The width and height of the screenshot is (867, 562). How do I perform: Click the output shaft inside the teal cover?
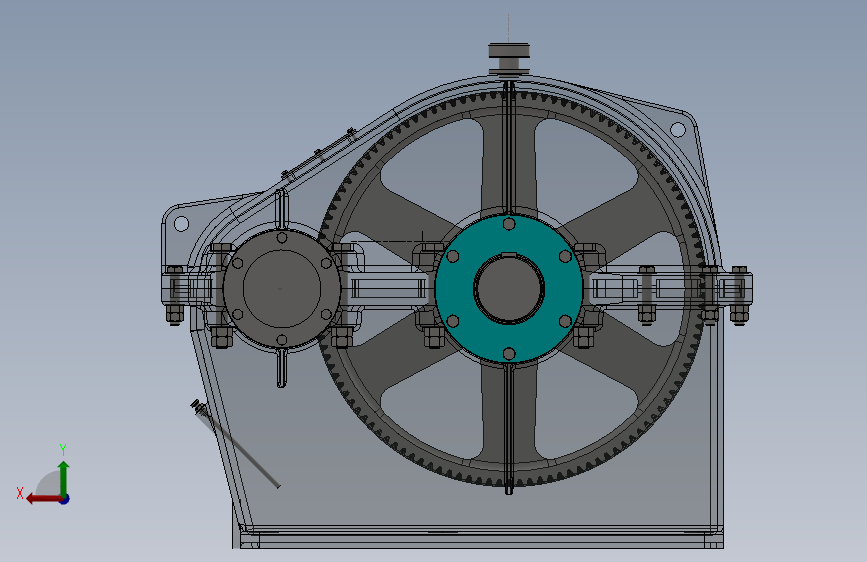[x=509, y=288]
